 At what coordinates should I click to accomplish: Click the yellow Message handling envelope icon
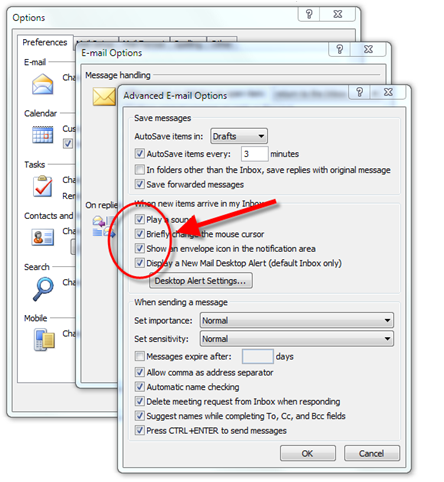(x=104, y=97)
